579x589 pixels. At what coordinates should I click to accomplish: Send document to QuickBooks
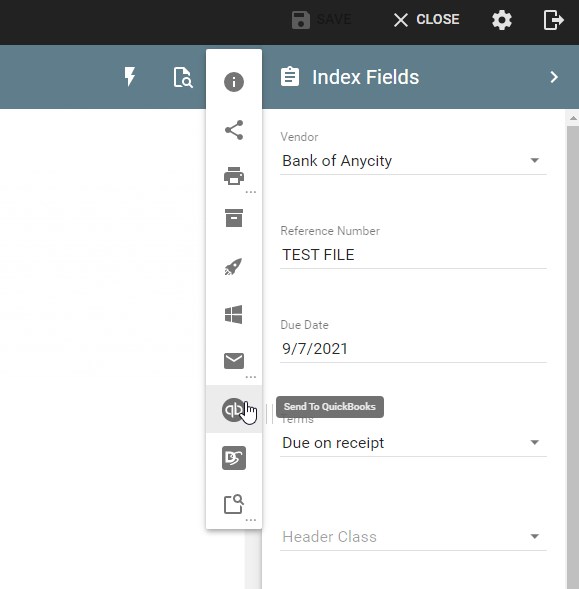(234, 410)
